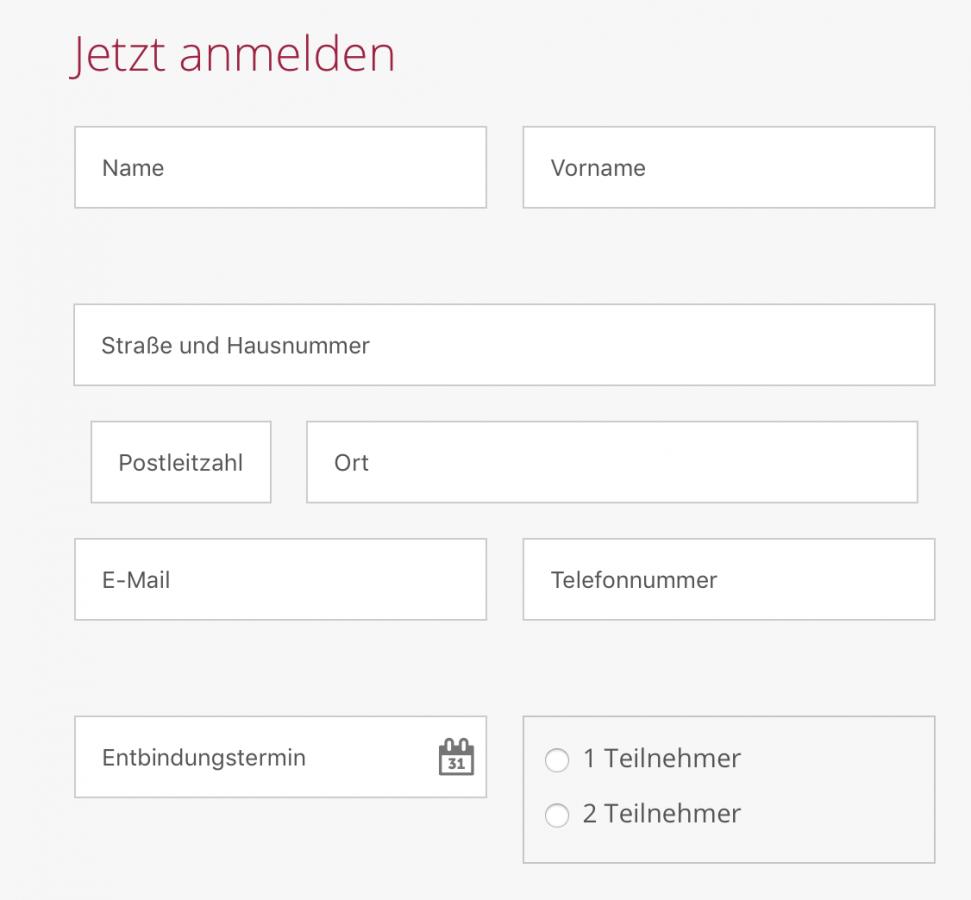The height and width of the screenshot is (900, 971).
Task: Select the 1 Teilnehmer radio button
Action: click(556, 761)
